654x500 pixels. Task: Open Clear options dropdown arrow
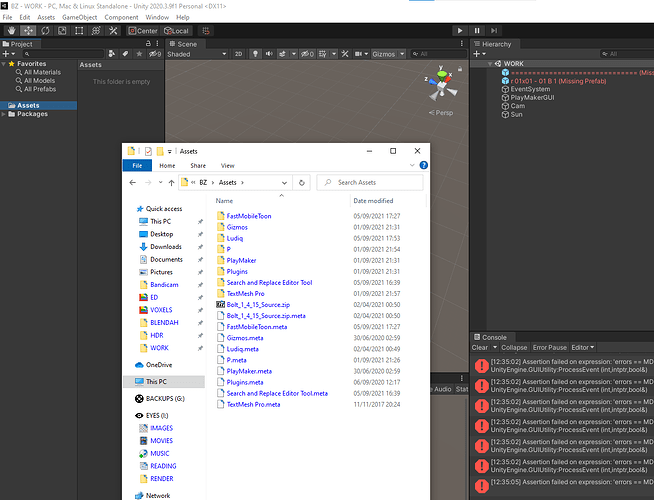tap(495, 347)
